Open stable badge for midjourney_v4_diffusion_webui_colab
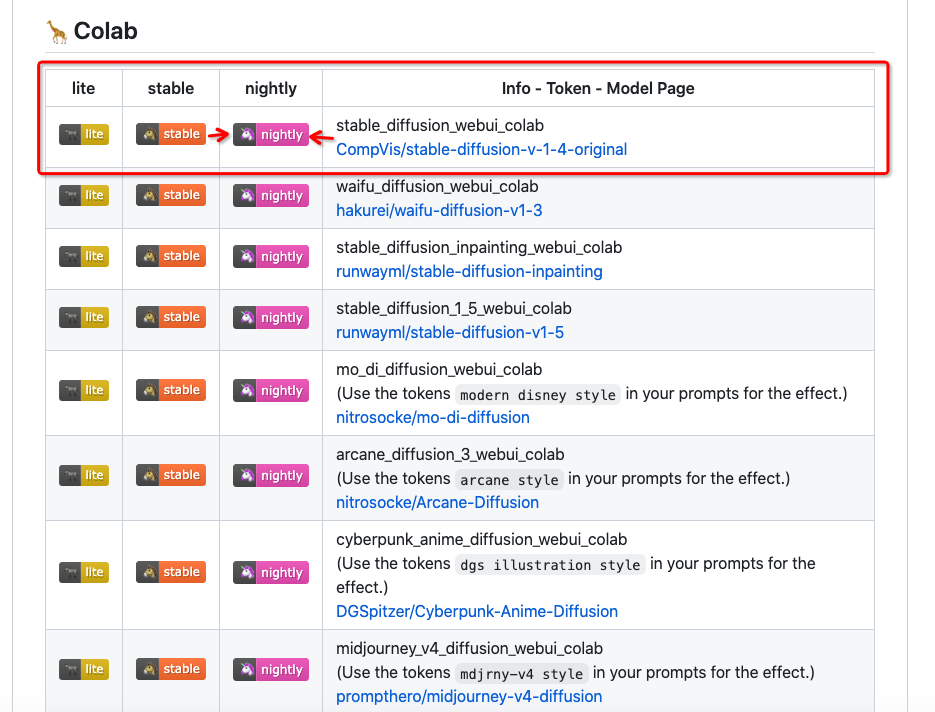This screenshot has height=712, width=935. click(171, 669)
